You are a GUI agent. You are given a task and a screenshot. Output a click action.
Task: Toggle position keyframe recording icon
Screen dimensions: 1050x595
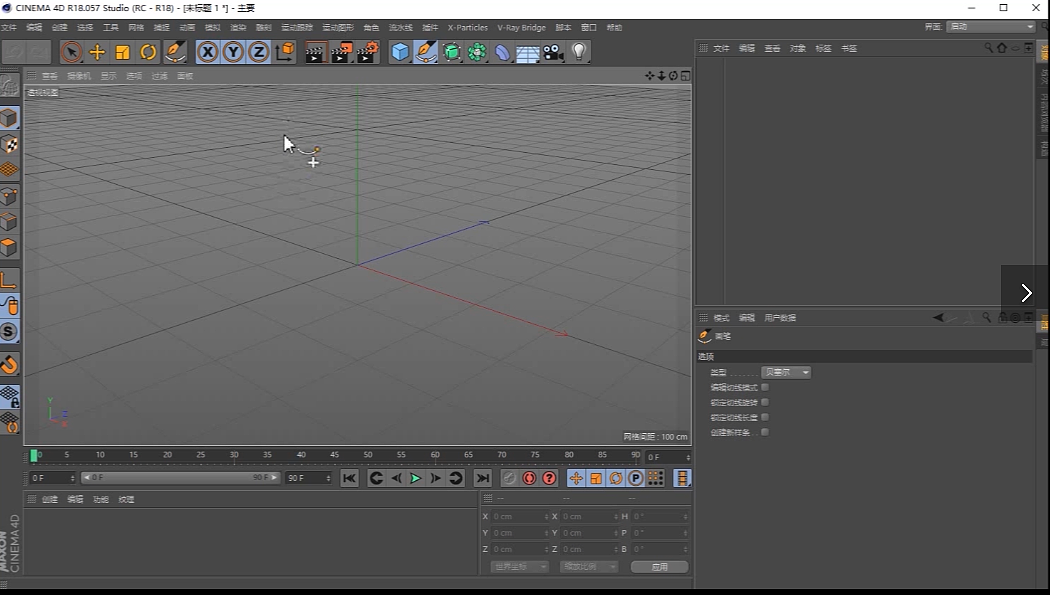pyautogui.click(x=576, y=478)
